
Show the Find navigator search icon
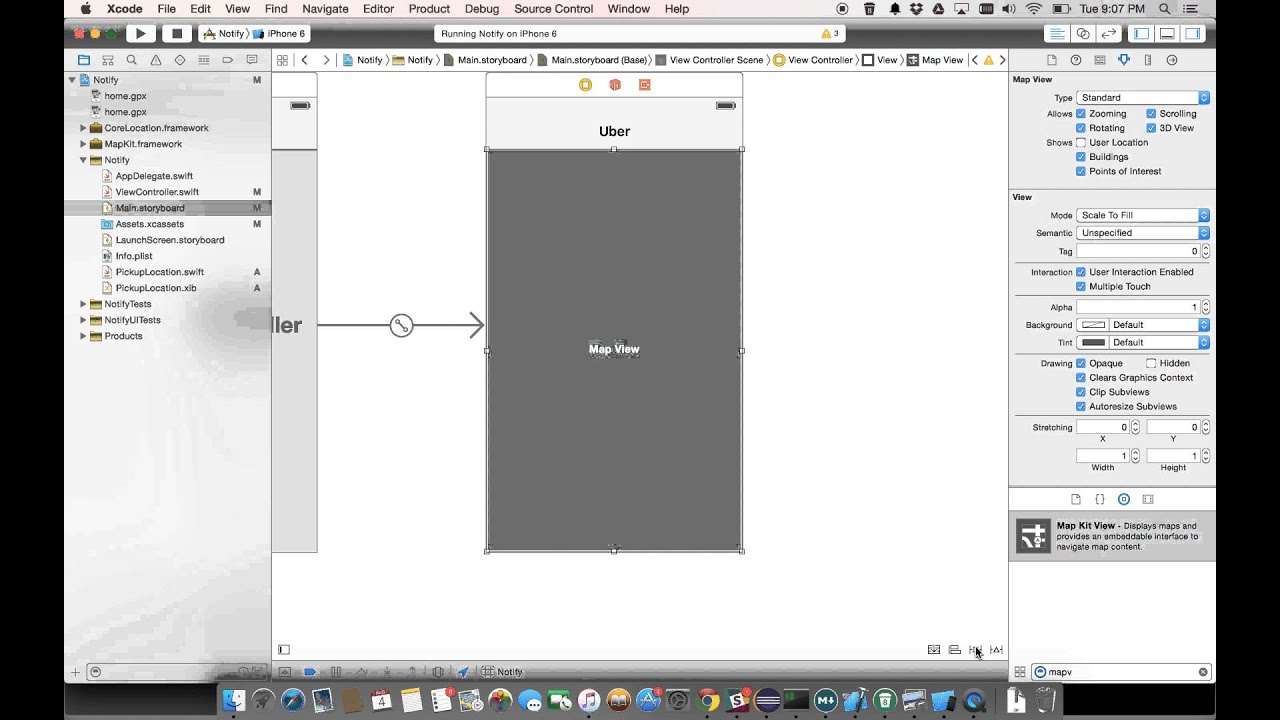pyautogui.click(x=131, y=60)
